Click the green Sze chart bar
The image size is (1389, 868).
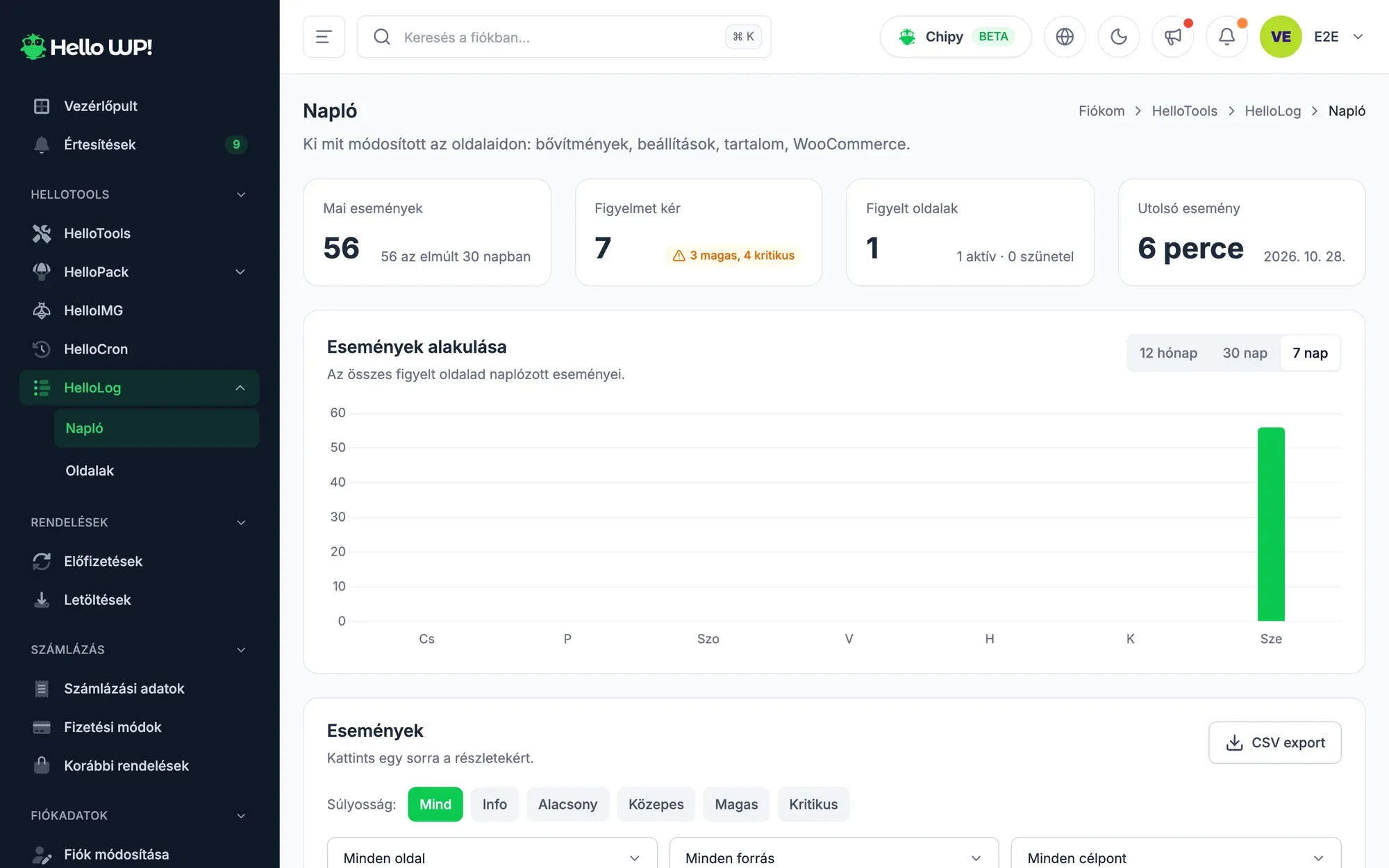pyautogui.click(x=1271, y=524)
